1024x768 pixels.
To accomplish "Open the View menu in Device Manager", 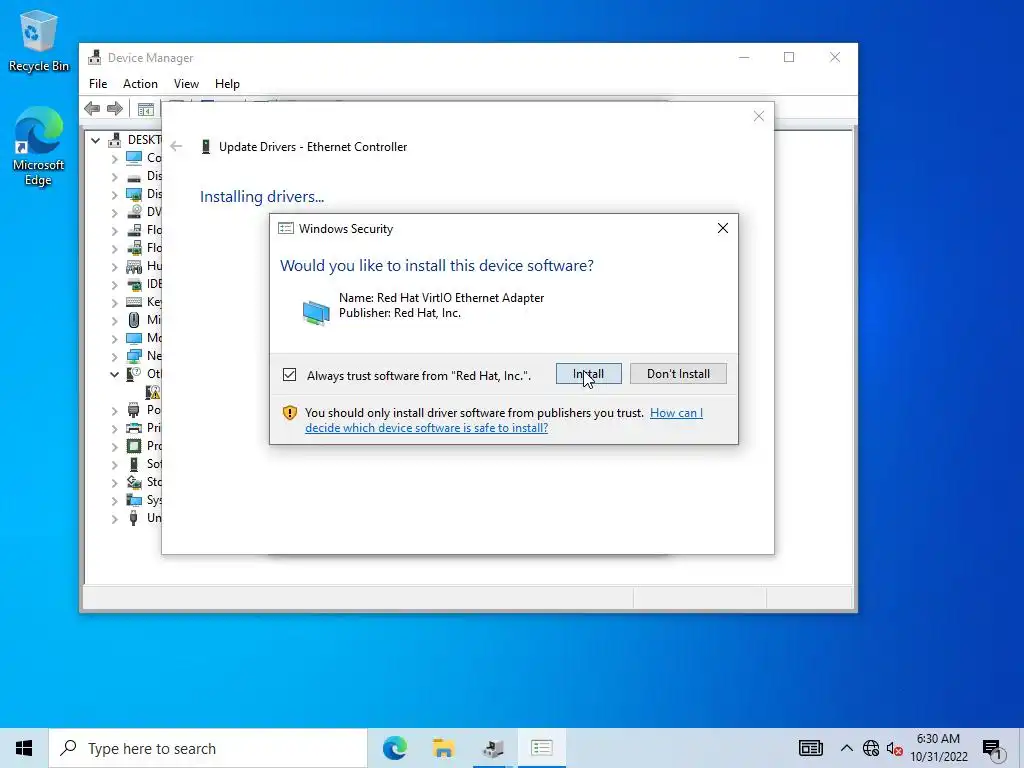I will pos(186,84).
